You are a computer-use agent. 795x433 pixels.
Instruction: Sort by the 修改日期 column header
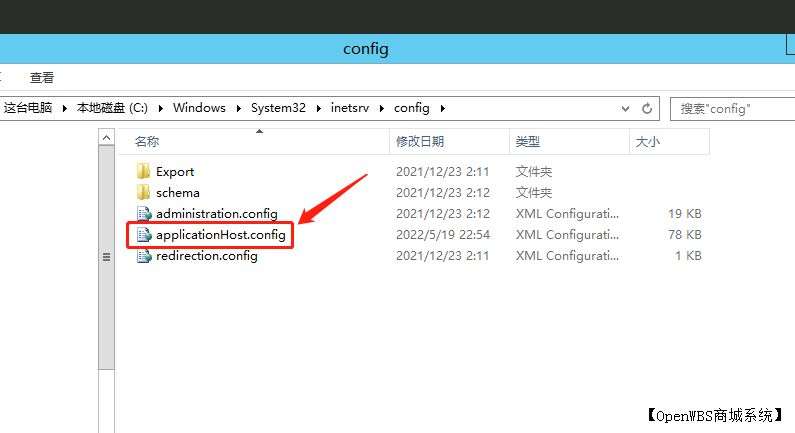pos(420,142)
